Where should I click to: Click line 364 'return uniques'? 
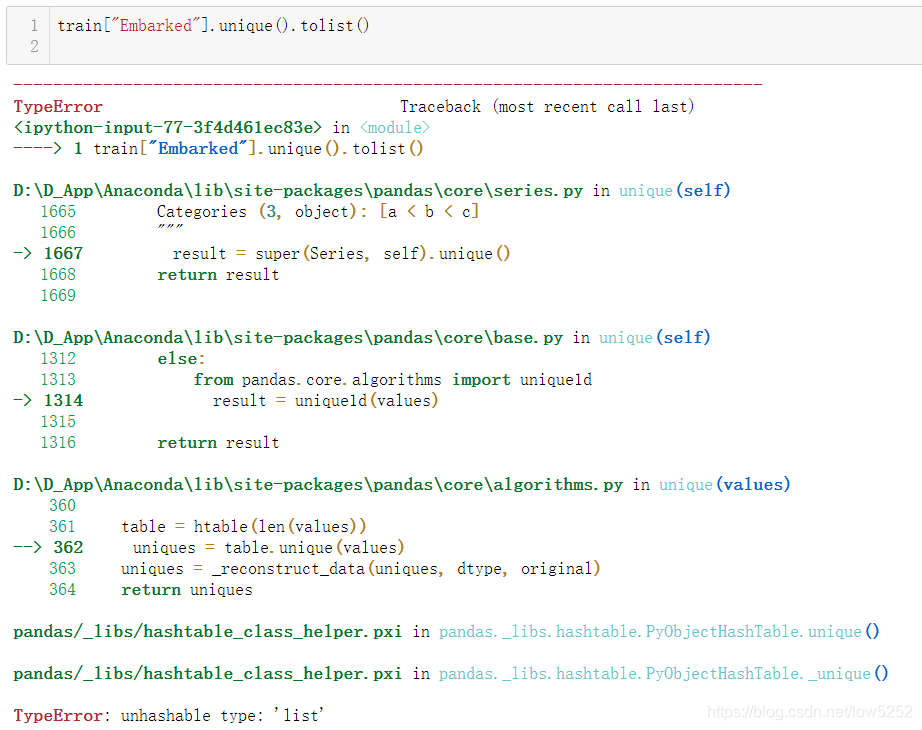pos(186,590)
